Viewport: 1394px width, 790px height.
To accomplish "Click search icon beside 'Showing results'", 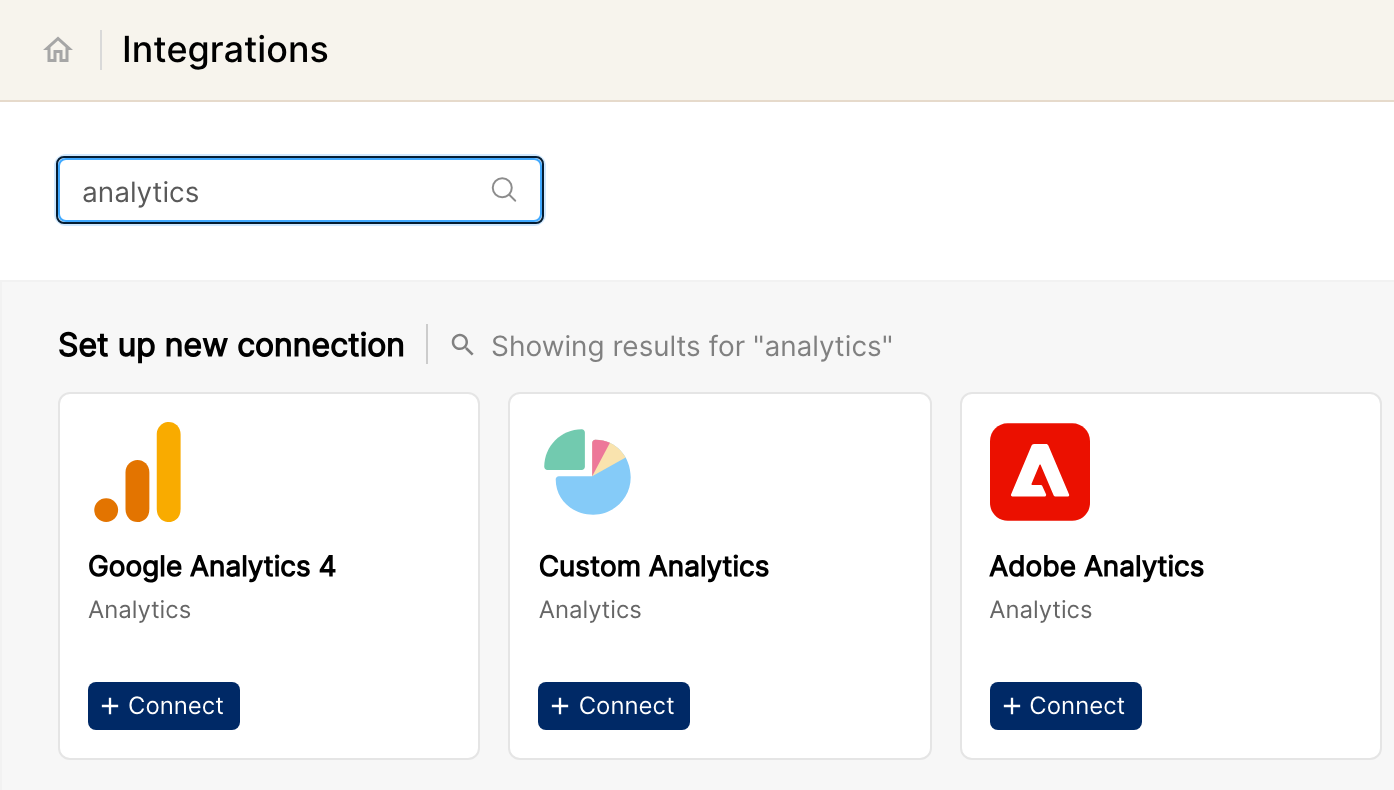I will 462,345.
